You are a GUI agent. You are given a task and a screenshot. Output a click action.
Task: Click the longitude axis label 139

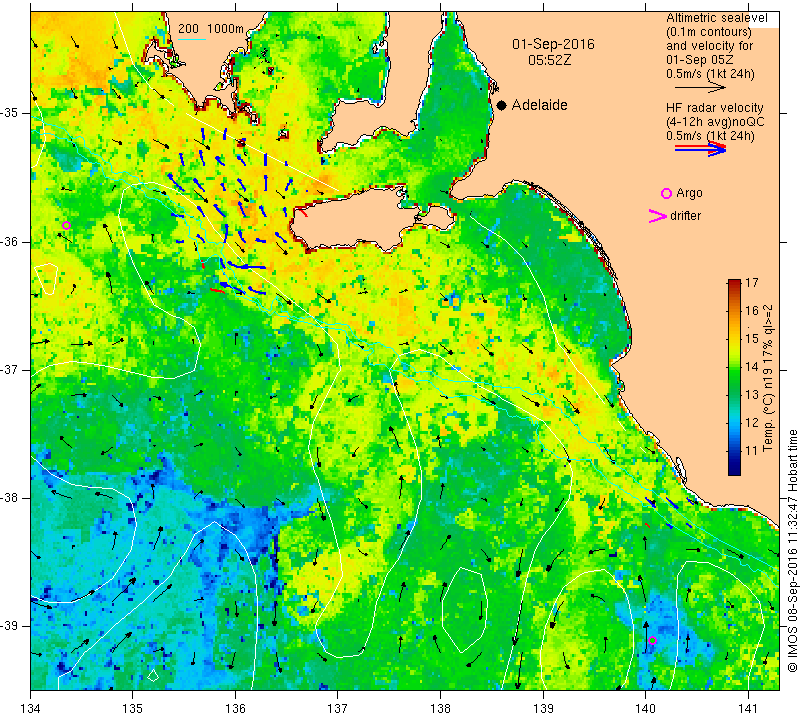[x=543, y=708]
